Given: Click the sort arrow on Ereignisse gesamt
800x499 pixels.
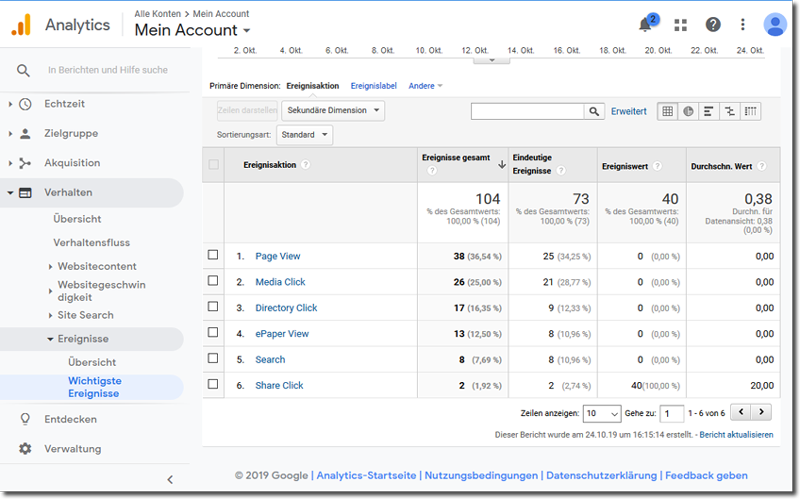Looking at the screenshot, I should click(502, 164).
